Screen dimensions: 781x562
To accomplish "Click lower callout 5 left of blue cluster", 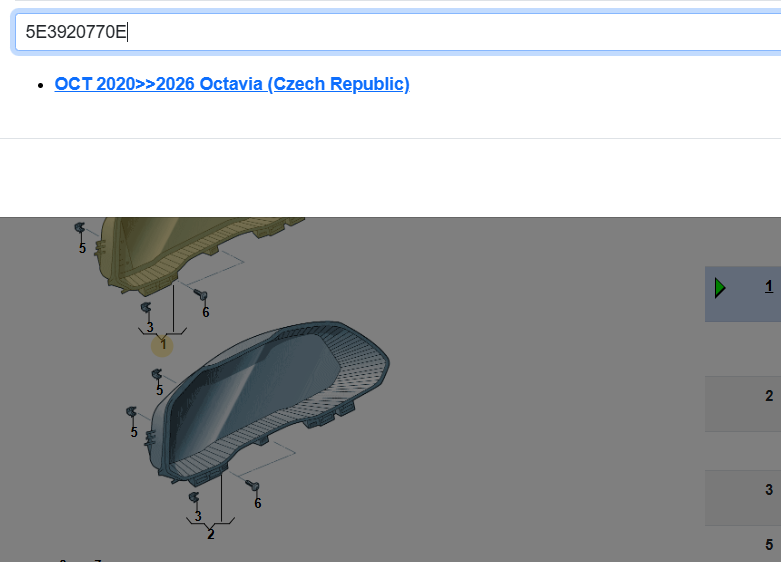I will 133,432.
